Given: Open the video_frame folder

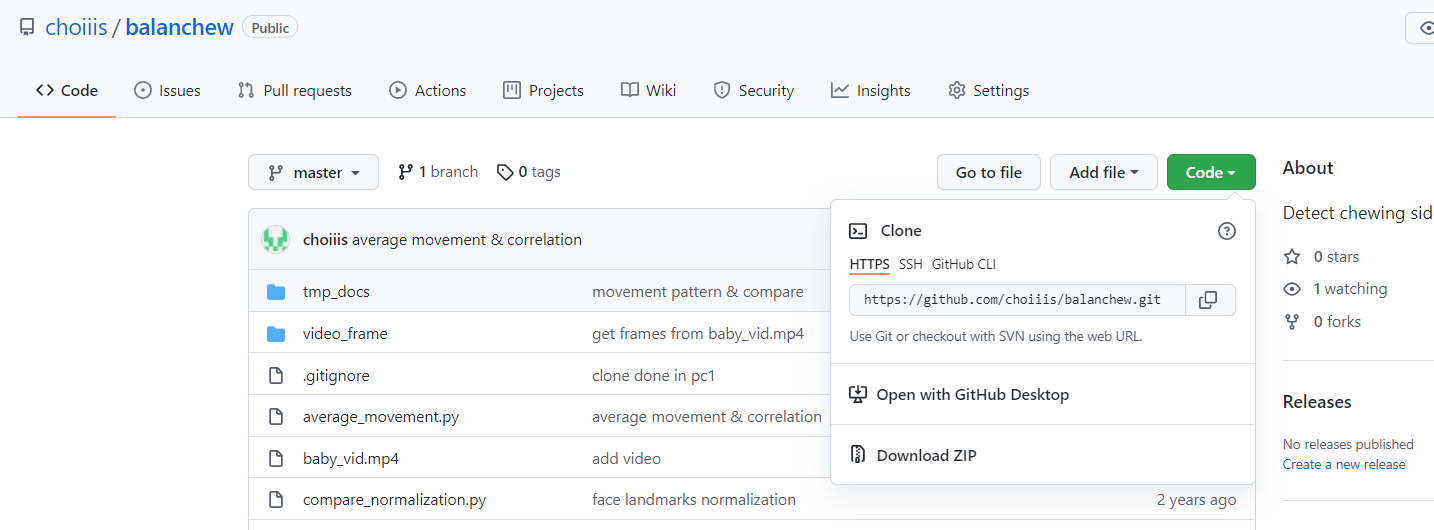Looking at the screenshot, I should (345, 334).
